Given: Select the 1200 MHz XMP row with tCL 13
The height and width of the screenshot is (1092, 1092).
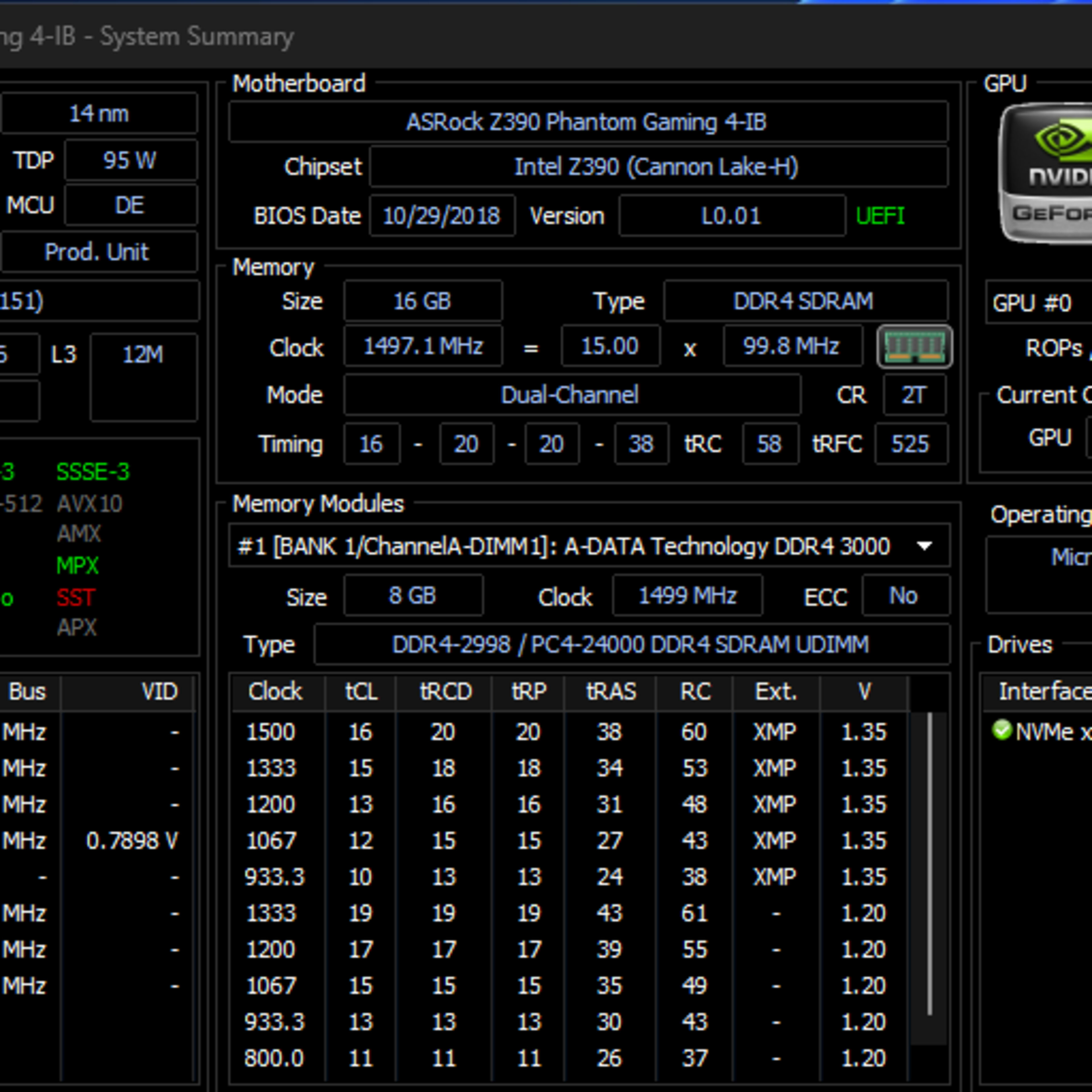Looking at the screenshot, I should coord(570,804).
